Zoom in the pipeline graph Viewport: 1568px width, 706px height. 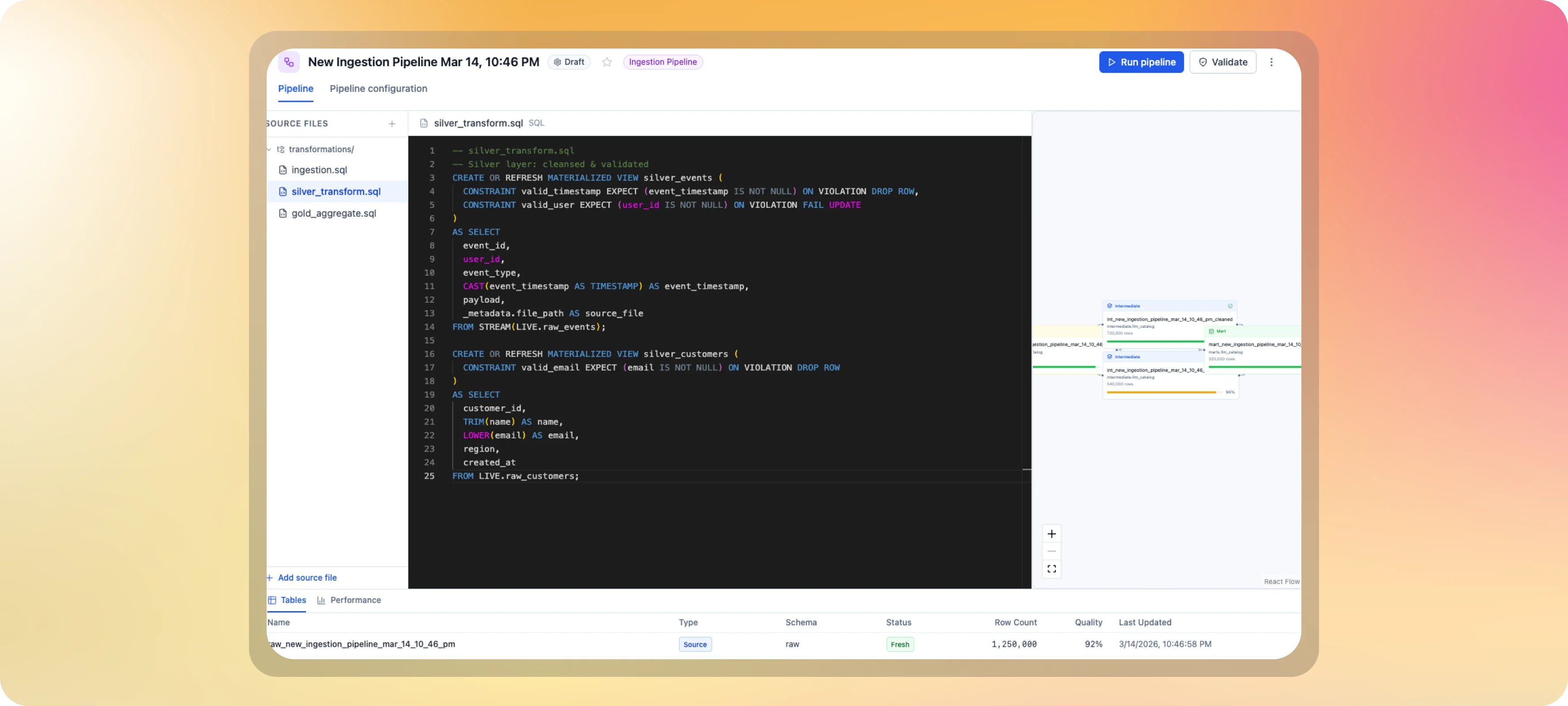point(1051,534)
